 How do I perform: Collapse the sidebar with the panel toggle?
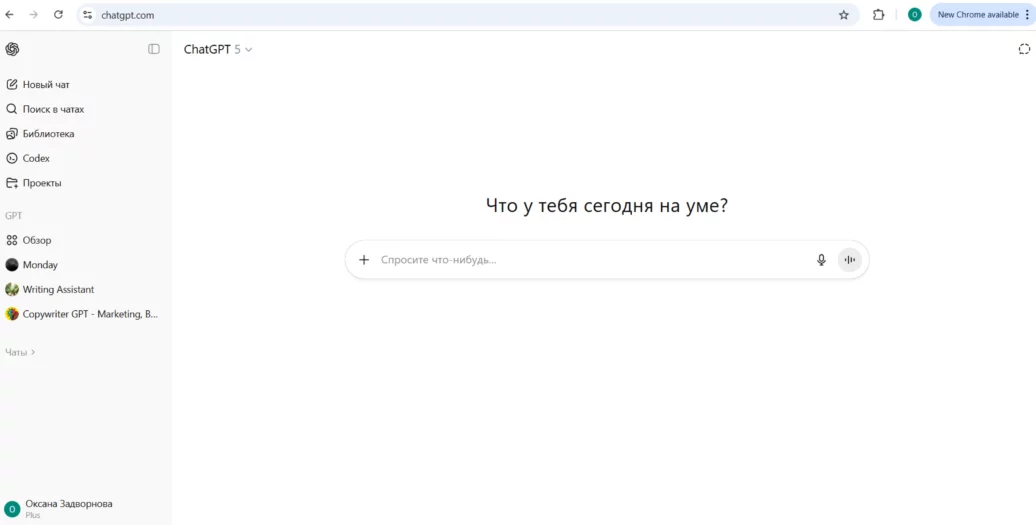(154, 49)
